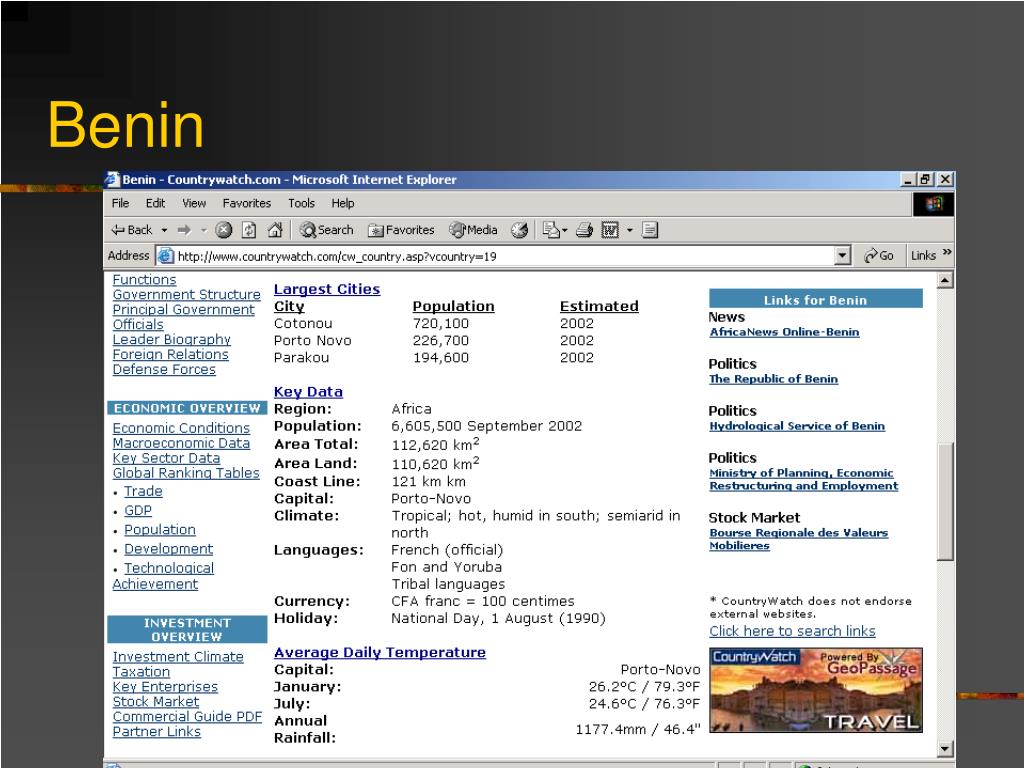
Task: Open Foreign Relations link
Action: [170, 355]
